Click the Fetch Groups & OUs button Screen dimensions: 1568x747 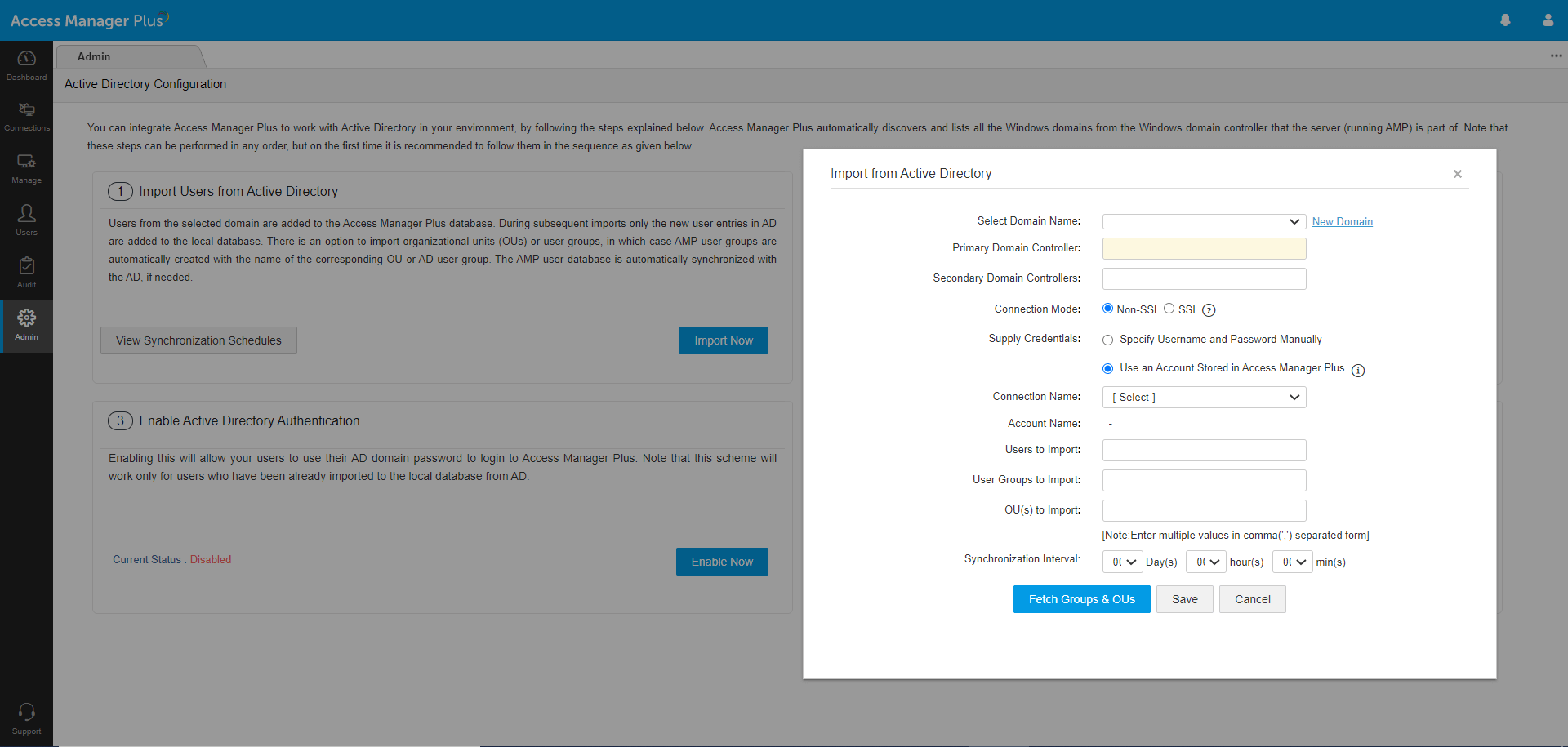click(1081, 598)
